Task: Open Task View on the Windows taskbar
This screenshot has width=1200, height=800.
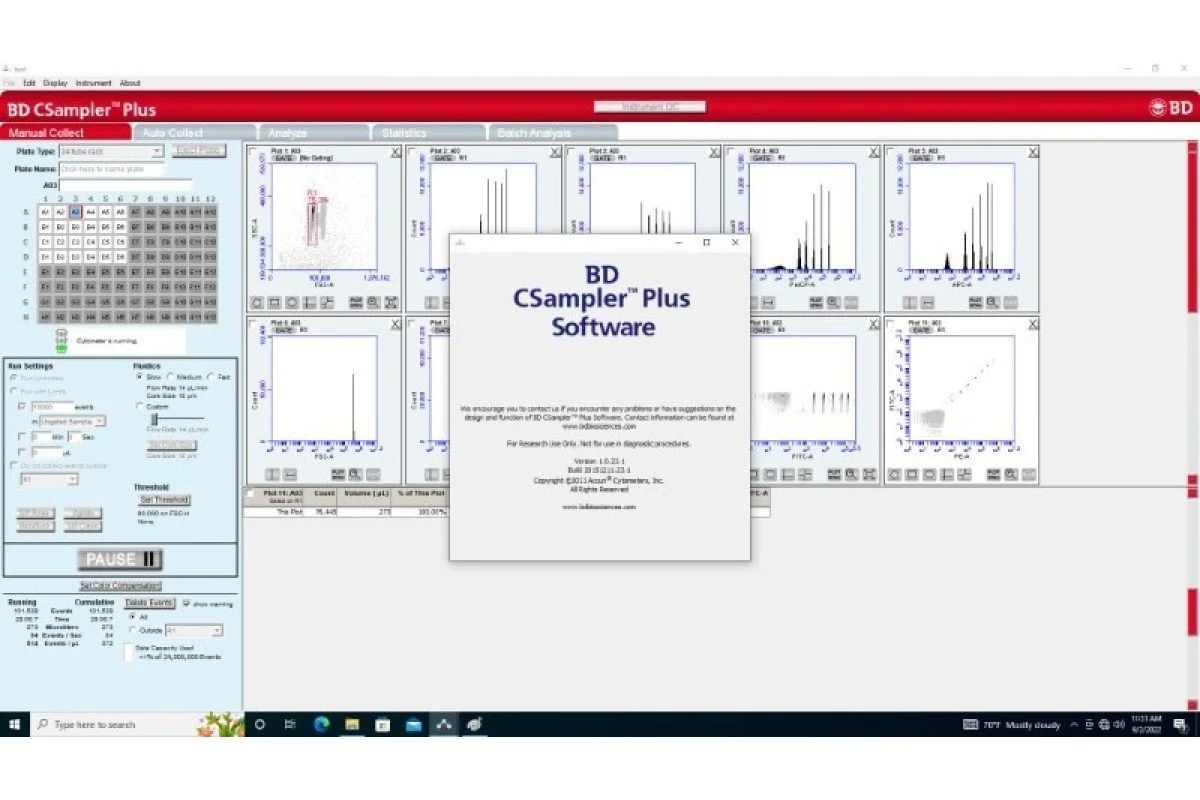Action: pyautogui.click(x=289, y=724)
